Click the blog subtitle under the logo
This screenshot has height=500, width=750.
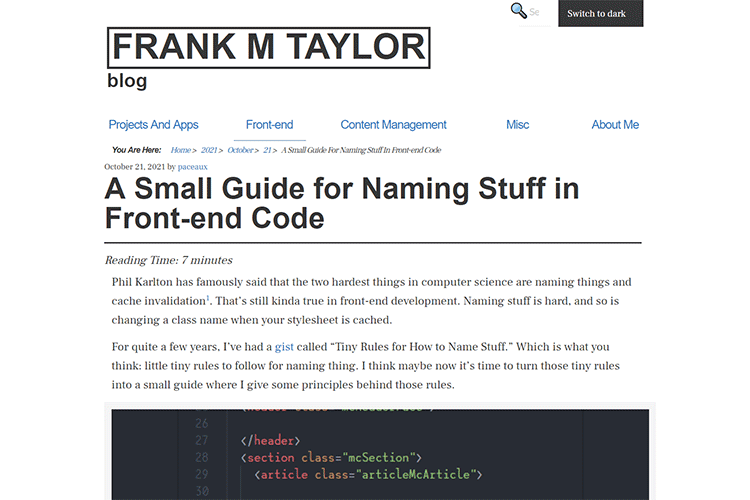tap(127, 82)
